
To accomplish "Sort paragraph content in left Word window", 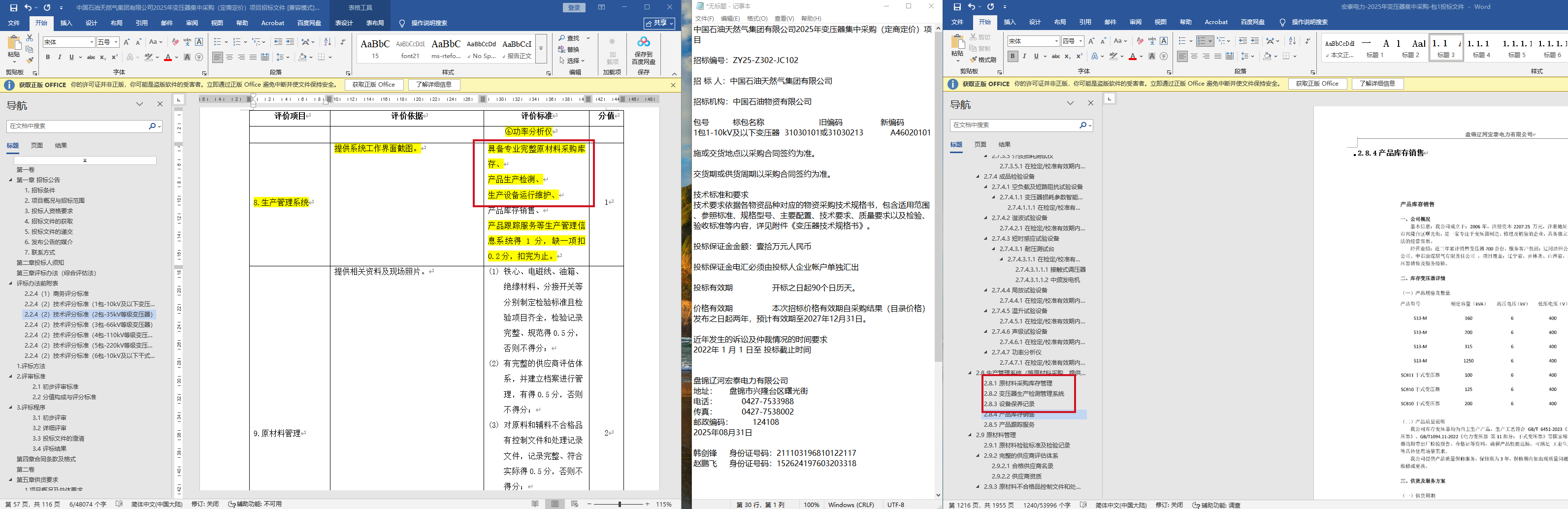I will pyautogui.click(x=327, y=42).
